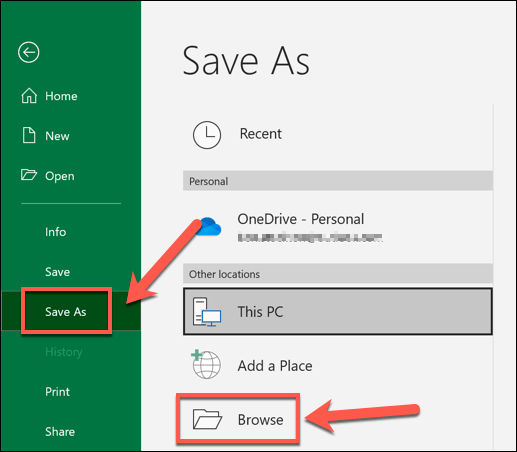This screenshot has height=452, width=517.
Task: Select Save As in the sidebar
Action: coord(66,312)
